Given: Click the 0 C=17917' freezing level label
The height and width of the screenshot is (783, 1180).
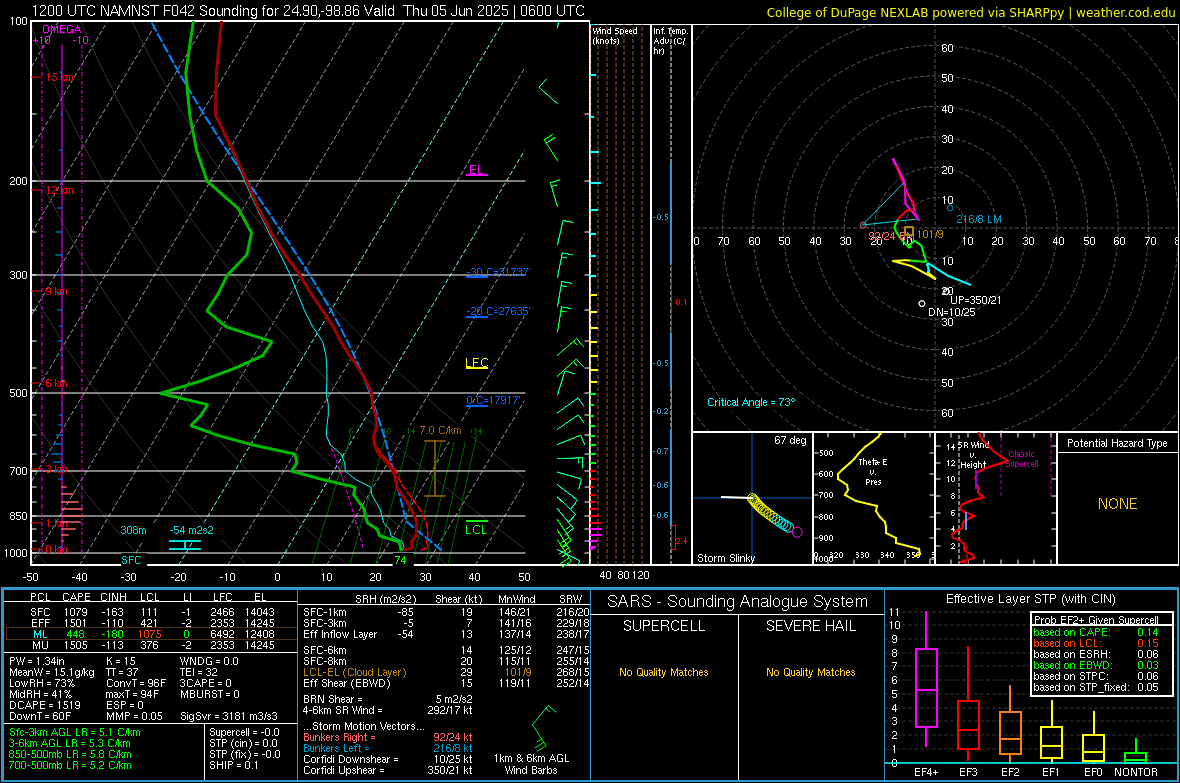Looking at the screenshot, I should [x=493, y=401].
